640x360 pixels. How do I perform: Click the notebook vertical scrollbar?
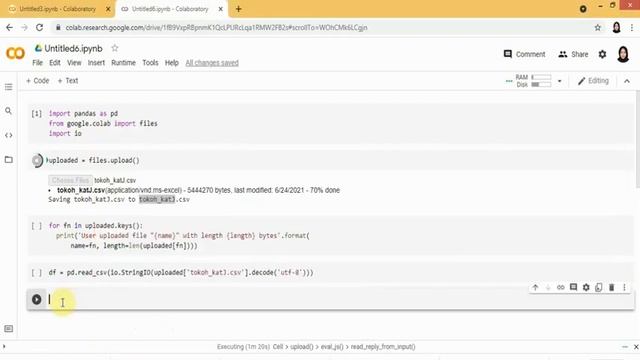point(638,139)
